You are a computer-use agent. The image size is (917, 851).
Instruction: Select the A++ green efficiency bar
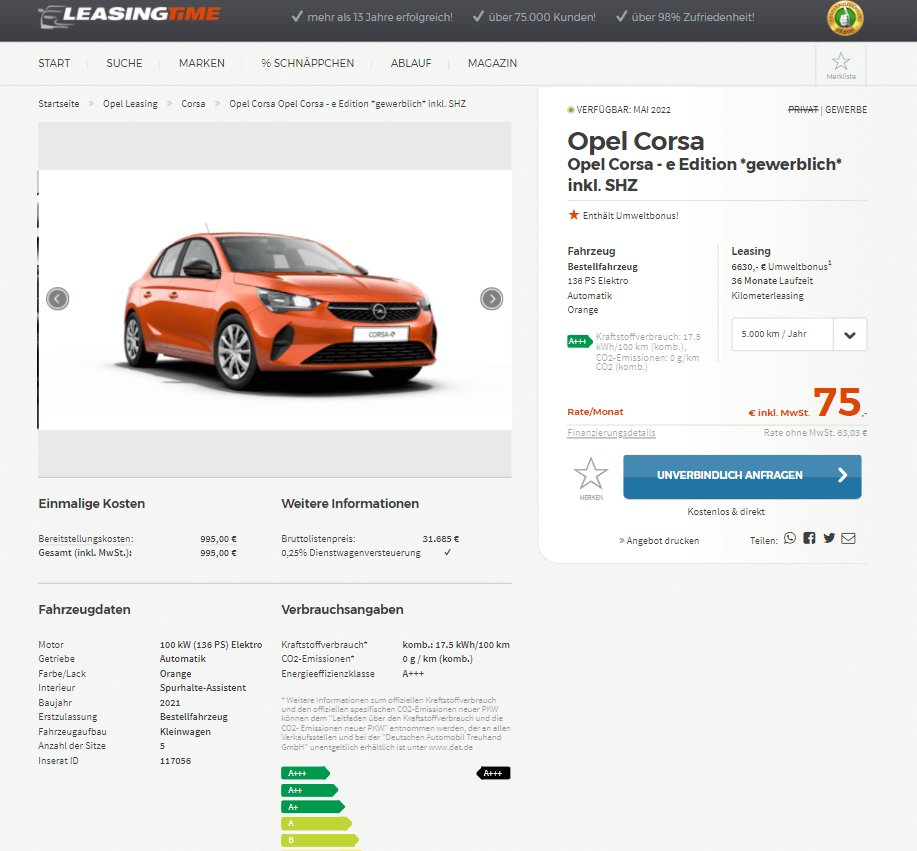pos(309,790)
